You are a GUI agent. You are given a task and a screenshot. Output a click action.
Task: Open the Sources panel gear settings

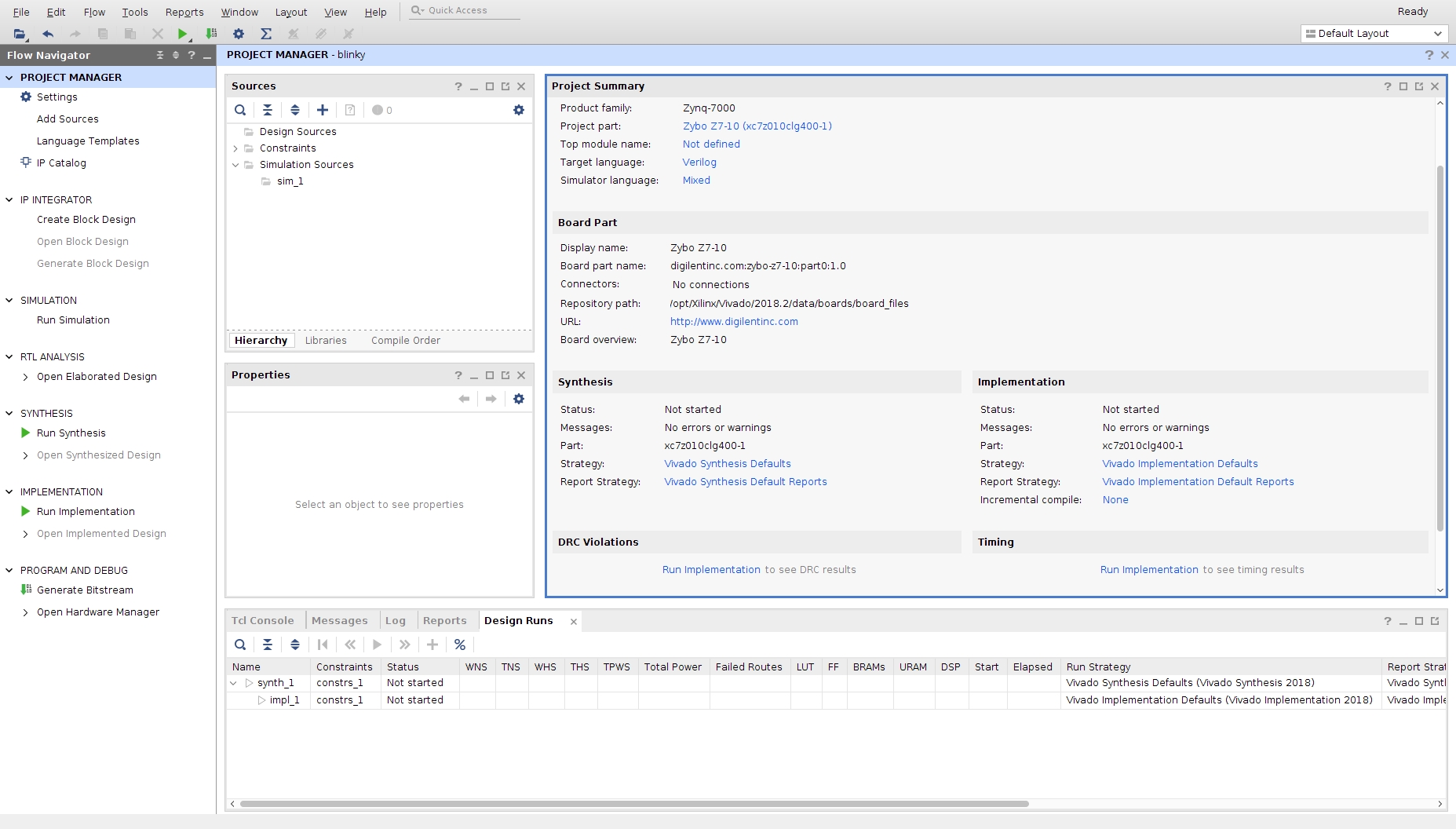point(518,110)
